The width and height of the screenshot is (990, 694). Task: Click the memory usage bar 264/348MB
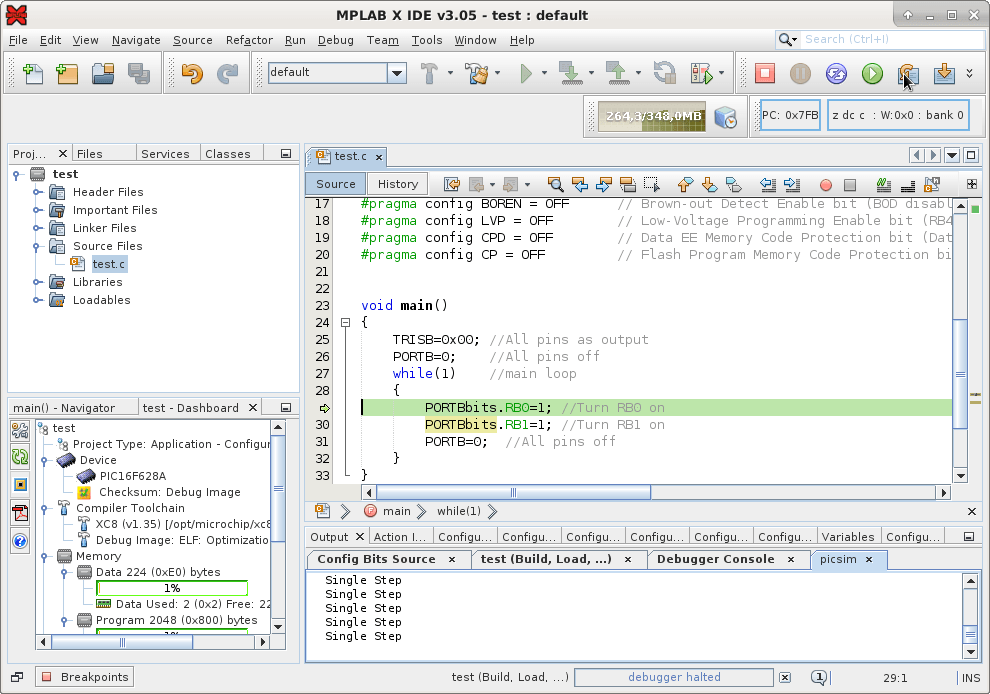[652, 116]
